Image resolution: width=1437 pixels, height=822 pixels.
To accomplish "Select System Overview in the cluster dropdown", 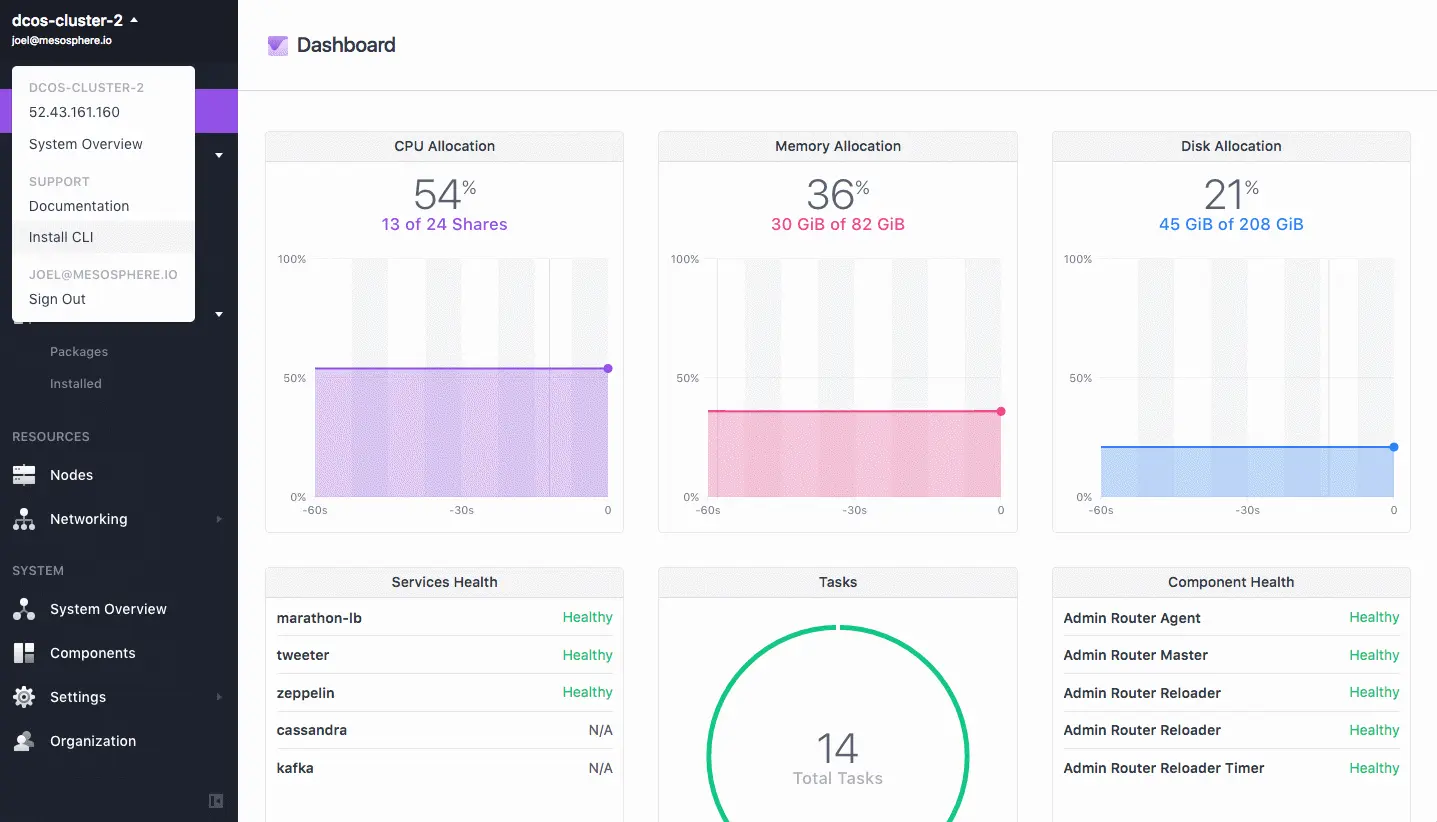I will (x=86, y=144).
